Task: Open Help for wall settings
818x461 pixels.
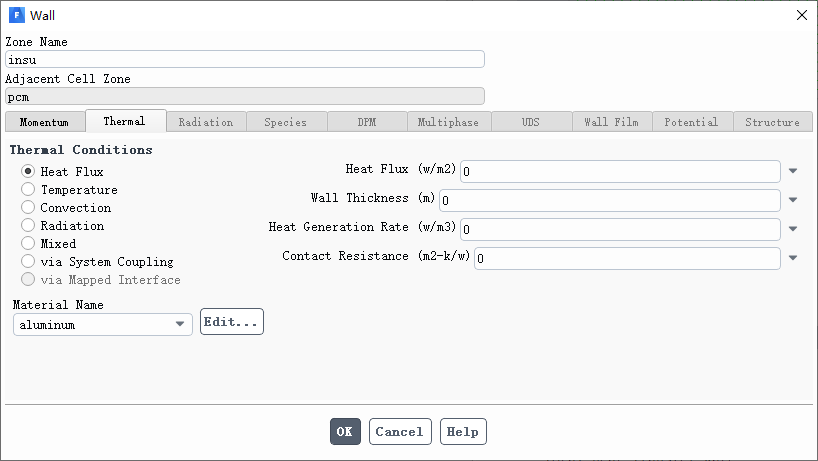Action: pos(463,432)
